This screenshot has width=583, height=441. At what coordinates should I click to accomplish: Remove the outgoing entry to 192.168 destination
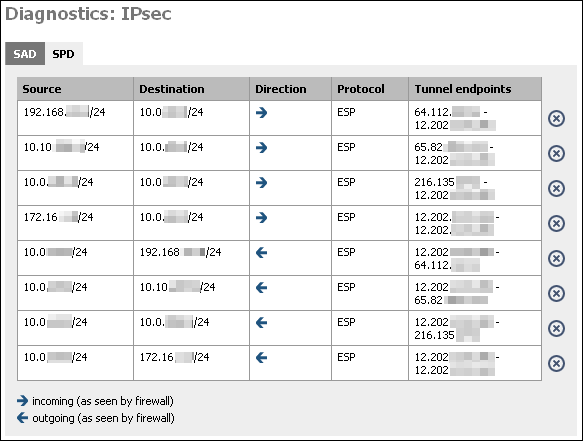[x=556, y=258]
